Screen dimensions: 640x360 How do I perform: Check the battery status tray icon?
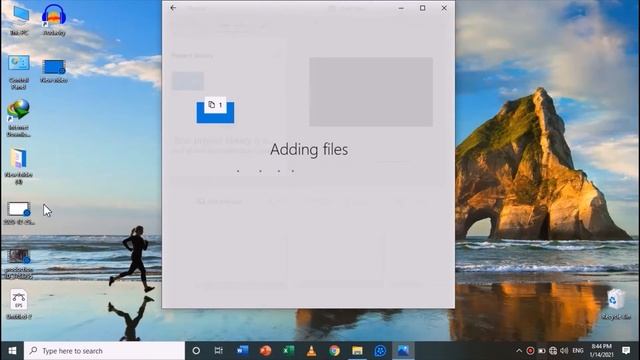pos(542,351)
